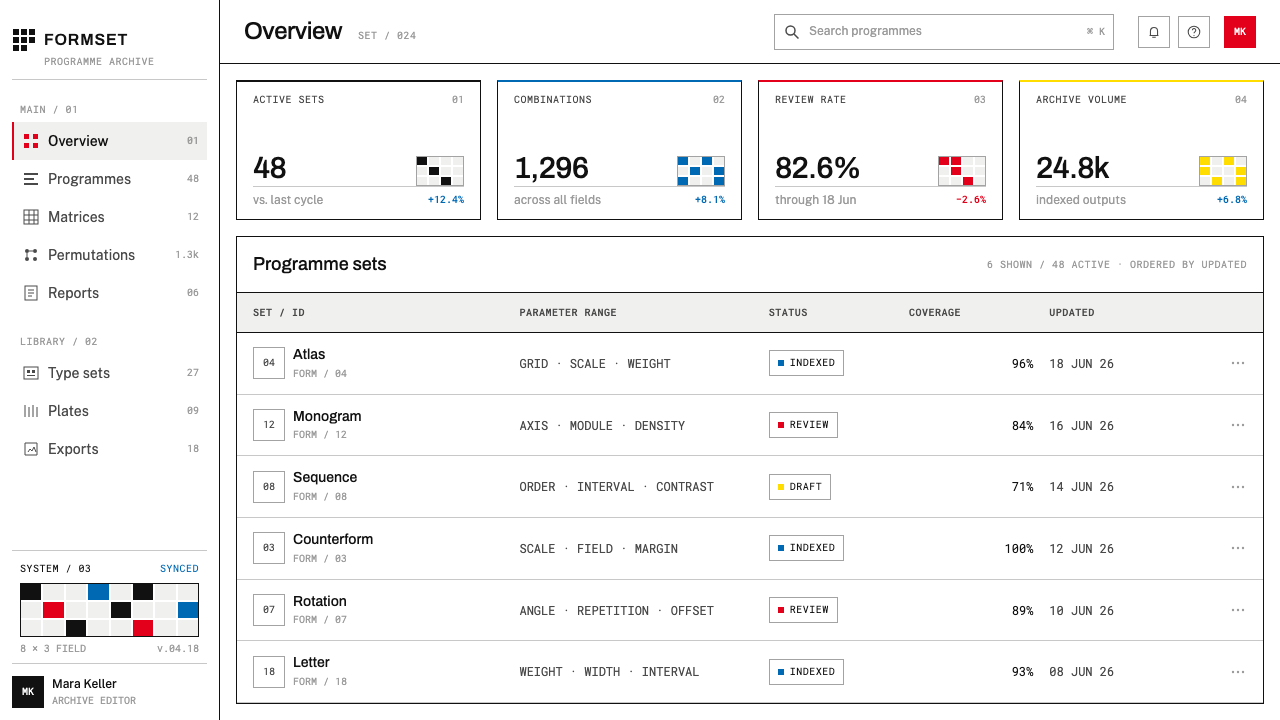Click the REVIEW status badge for Monogram

pos(803,425)
